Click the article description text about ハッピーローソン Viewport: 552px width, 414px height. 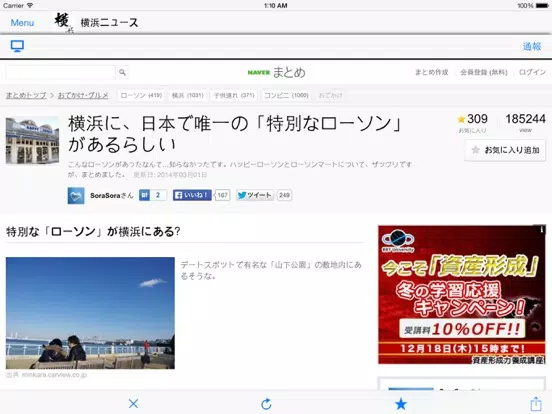tap(240, 169)
